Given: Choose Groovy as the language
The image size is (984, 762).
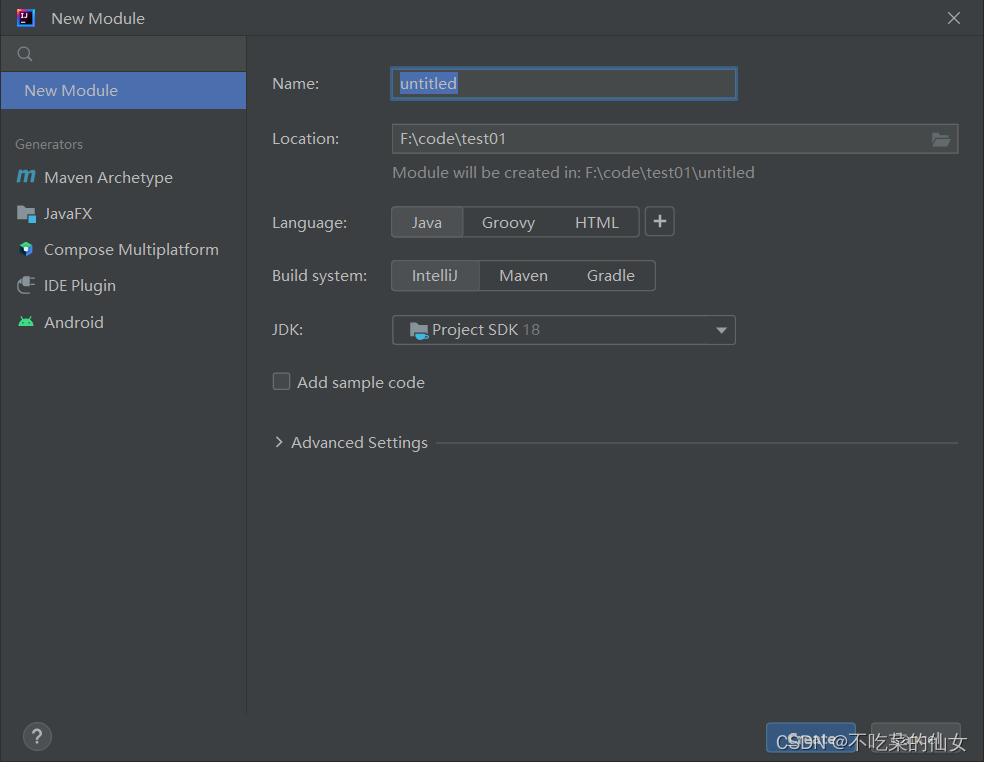Looking at the screenshot, I should pyautogui.click(x=508, y=222).
